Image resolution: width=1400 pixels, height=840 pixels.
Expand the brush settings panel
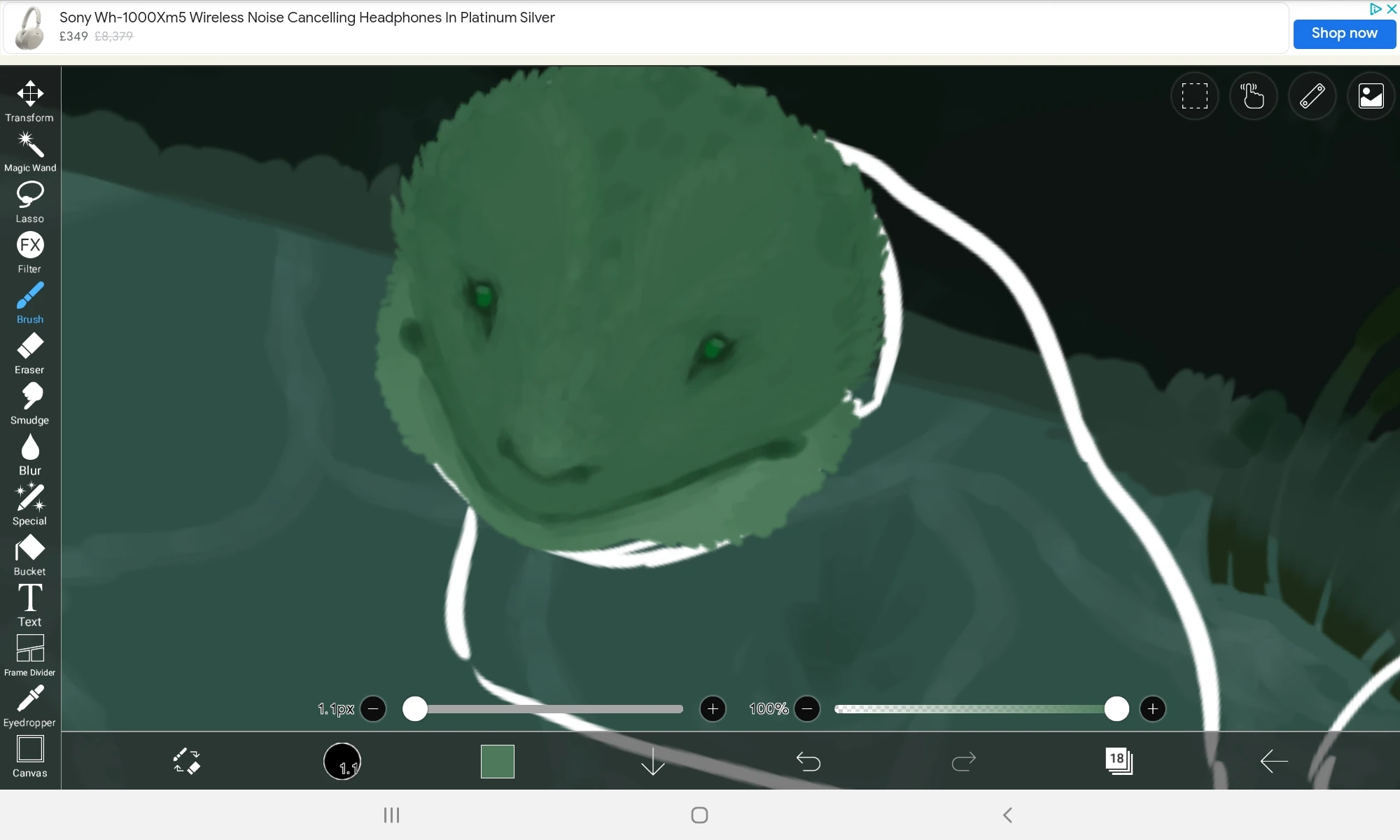coord(342,761)
